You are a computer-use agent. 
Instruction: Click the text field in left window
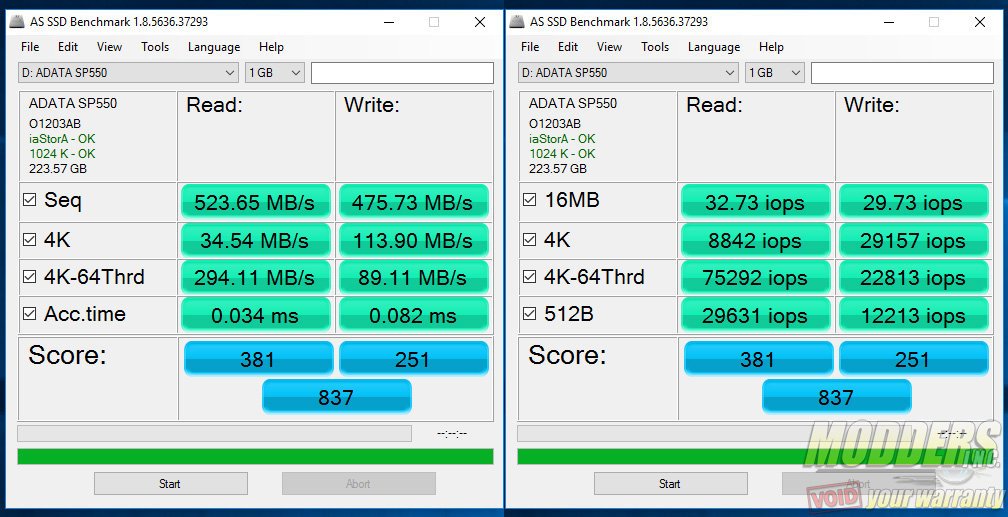coord(402,73)
